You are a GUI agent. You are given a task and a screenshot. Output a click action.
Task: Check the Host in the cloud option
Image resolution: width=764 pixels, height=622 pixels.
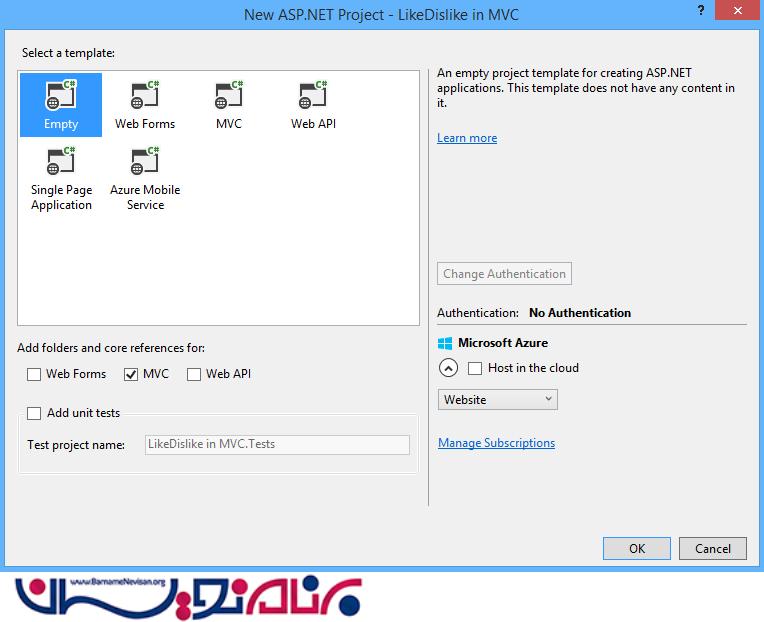475,368
